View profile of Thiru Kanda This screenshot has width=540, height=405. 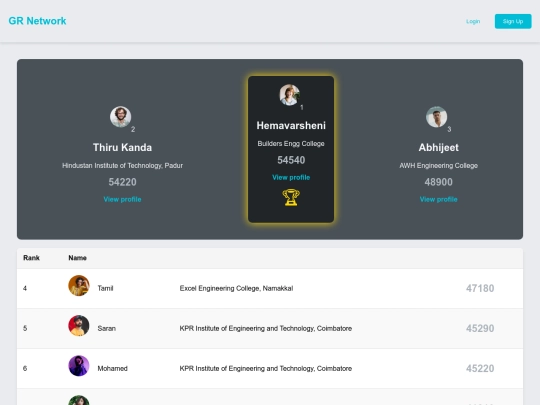click(122, 199)
